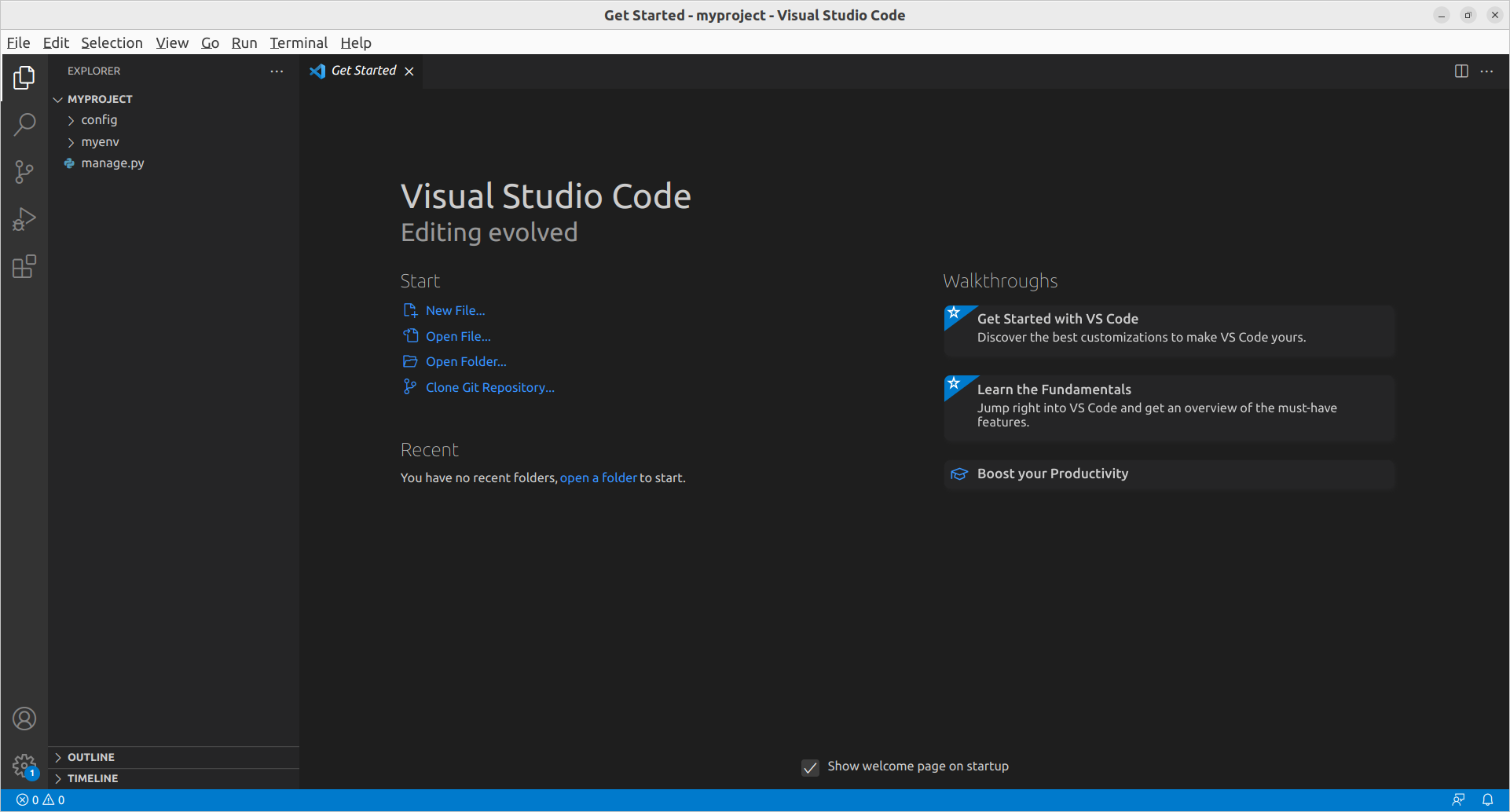Open the Accounts icon in the Activity Bar

(x=24, y=718)
